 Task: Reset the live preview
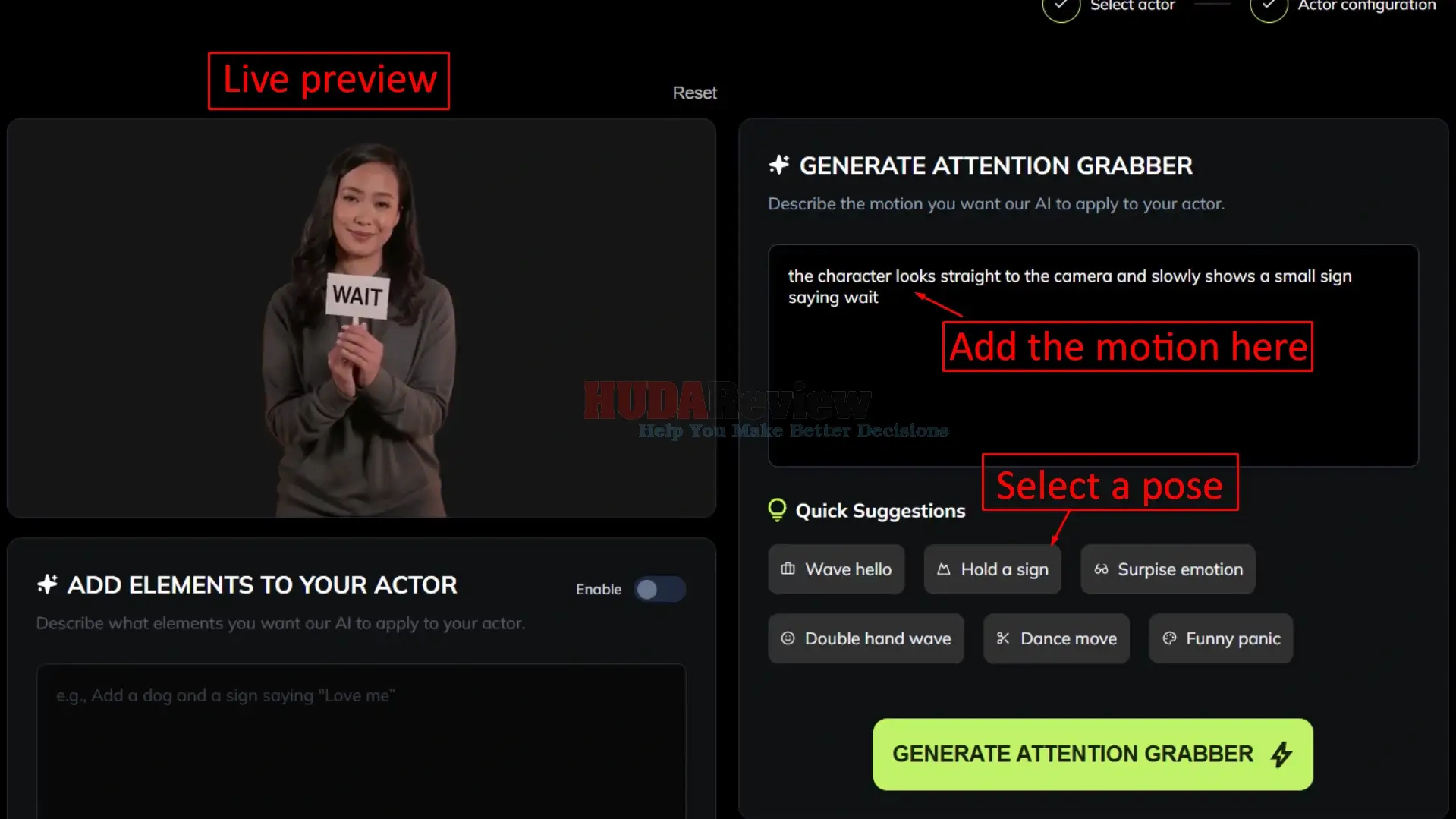(x=694, y=93)
